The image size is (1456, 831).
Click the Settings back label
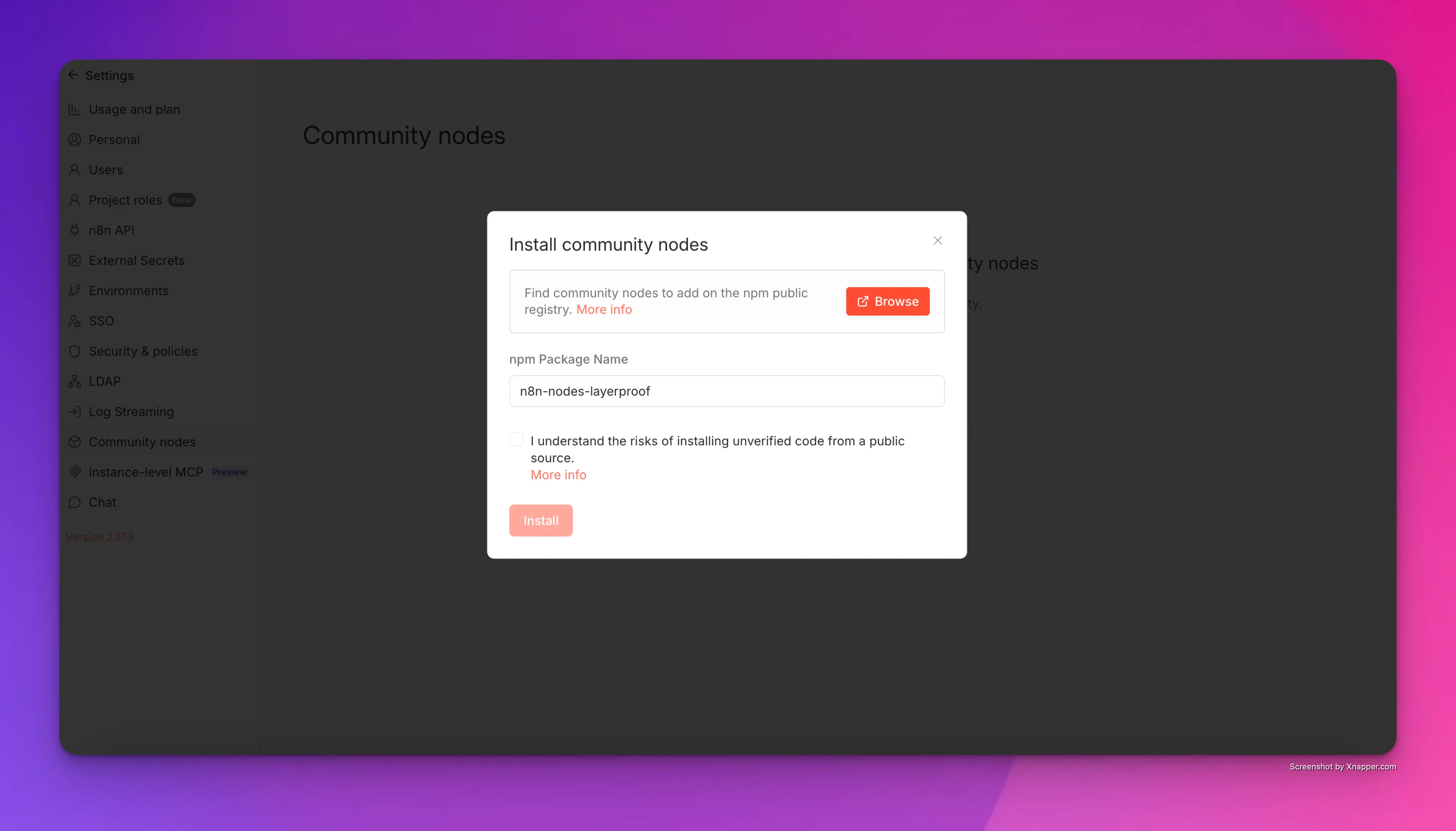pyautogui.click(x=109, y=75)
